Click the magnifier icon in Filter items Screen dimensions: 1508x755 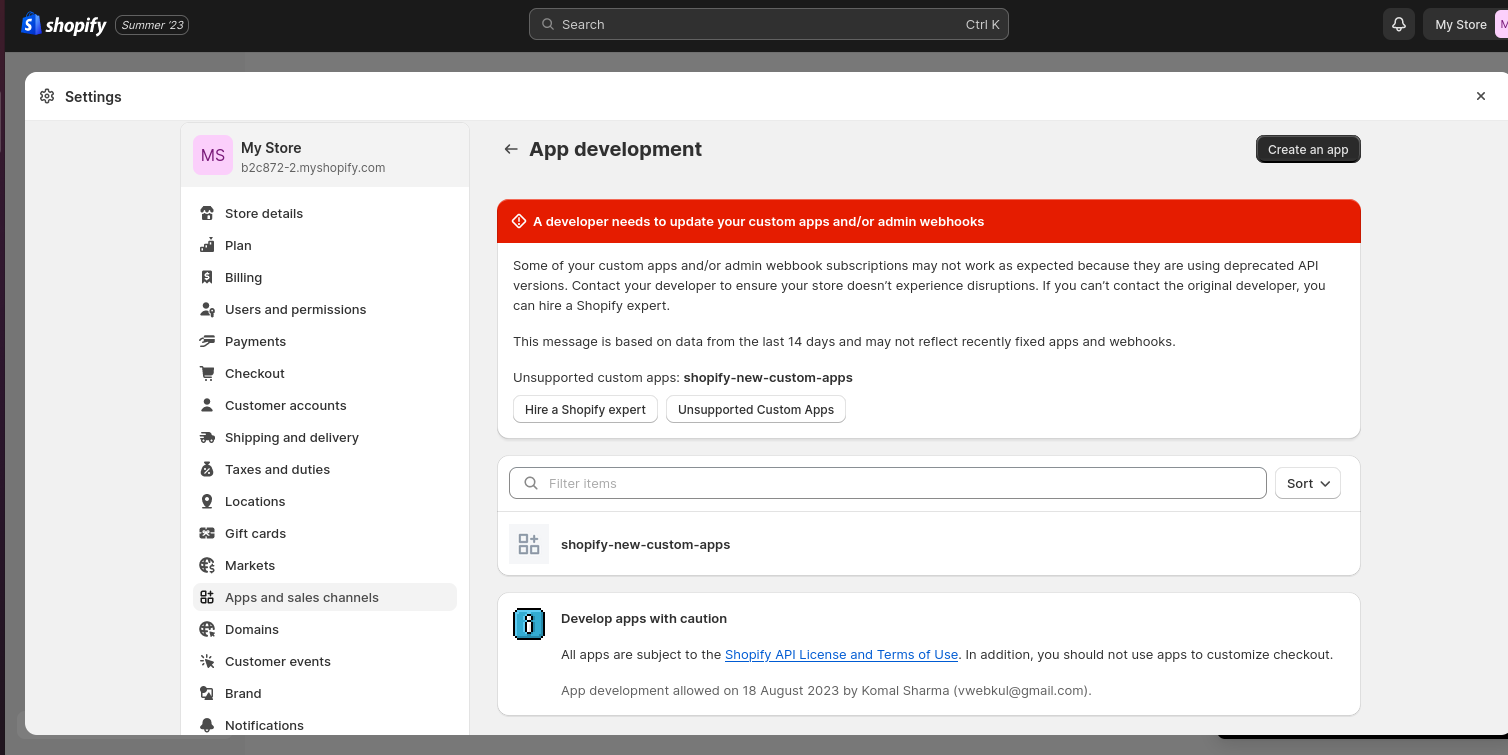tap(531, 483)
